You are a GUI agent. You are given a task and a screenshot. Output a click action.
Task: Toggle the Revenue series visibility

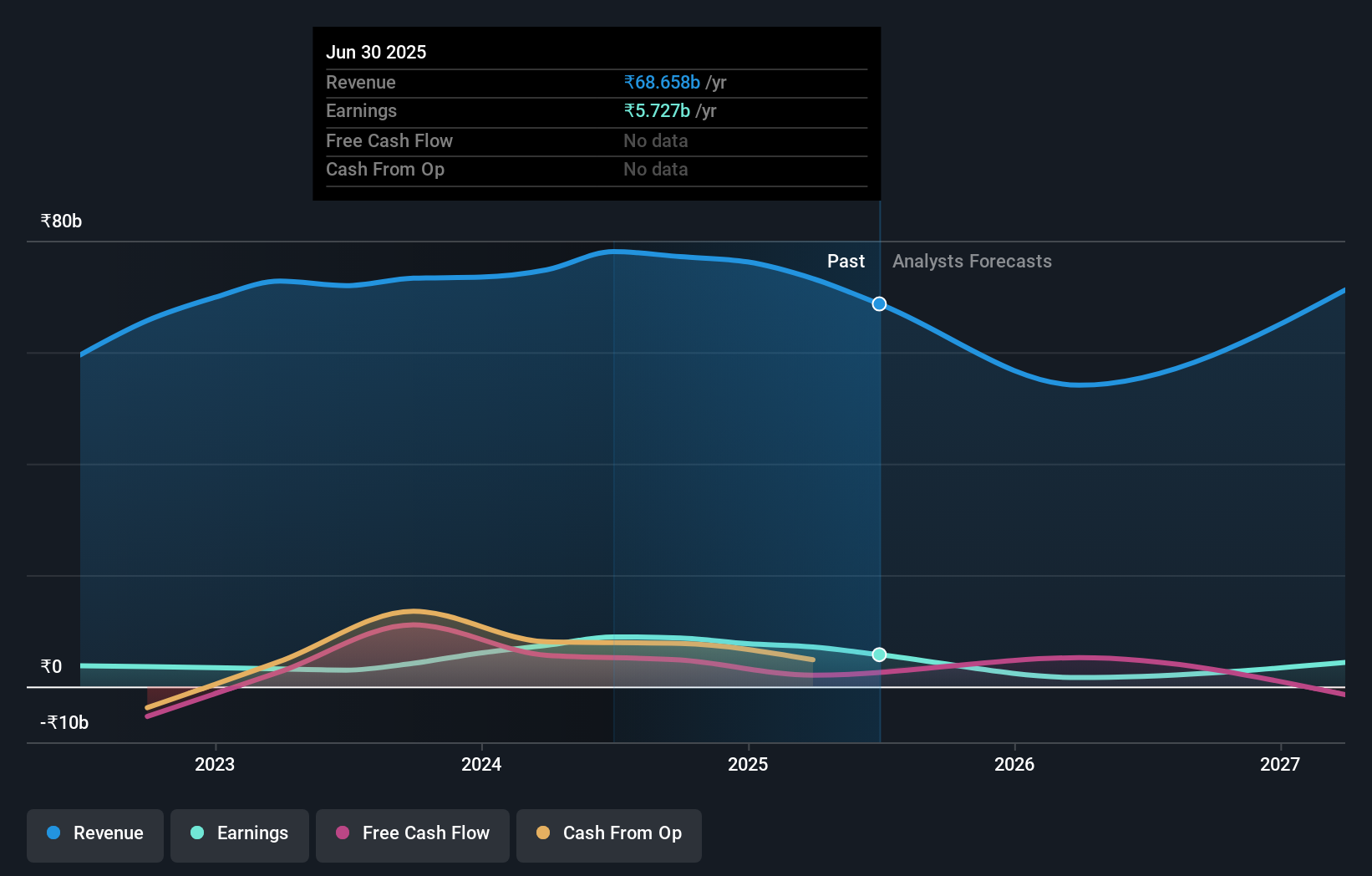pos(94,833)
